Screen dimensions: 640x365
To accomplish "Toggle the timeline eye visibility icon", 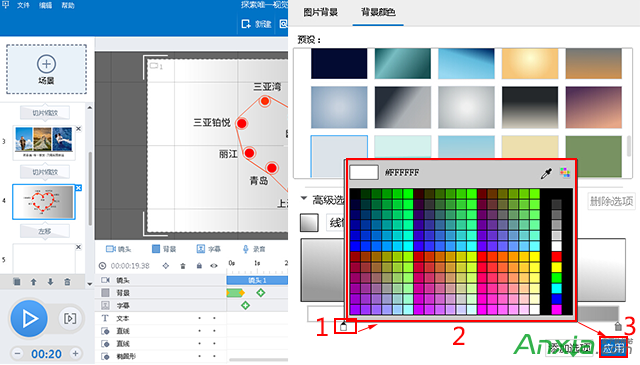I will [214, 266].
